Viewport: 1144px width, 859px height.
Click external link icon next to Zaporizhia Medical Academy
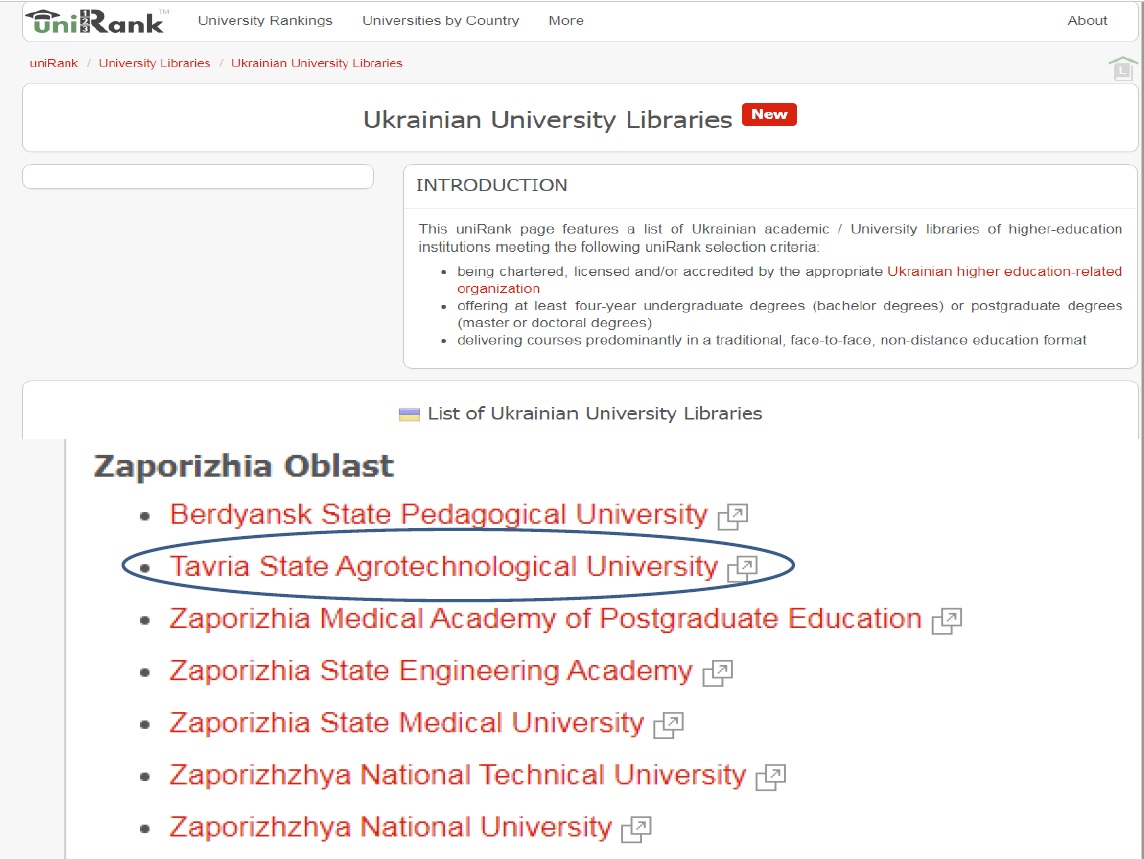click(x=946, y=621)
